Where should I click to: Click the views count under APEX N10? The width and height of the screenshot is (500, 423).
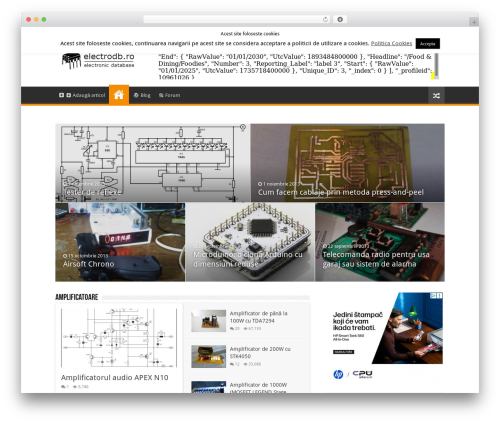(x=81, y=387)
